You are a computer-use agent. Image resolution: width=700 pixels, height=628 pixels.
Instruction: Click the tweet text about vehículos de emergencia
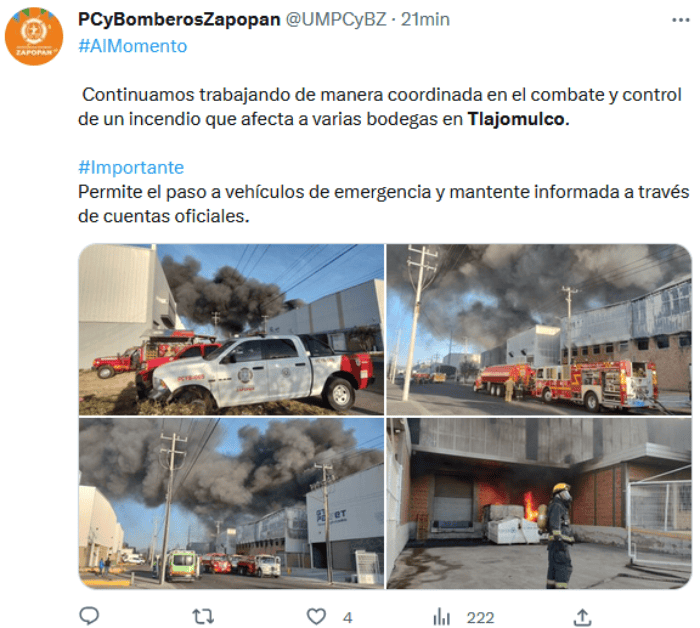[x=383, y=204]
